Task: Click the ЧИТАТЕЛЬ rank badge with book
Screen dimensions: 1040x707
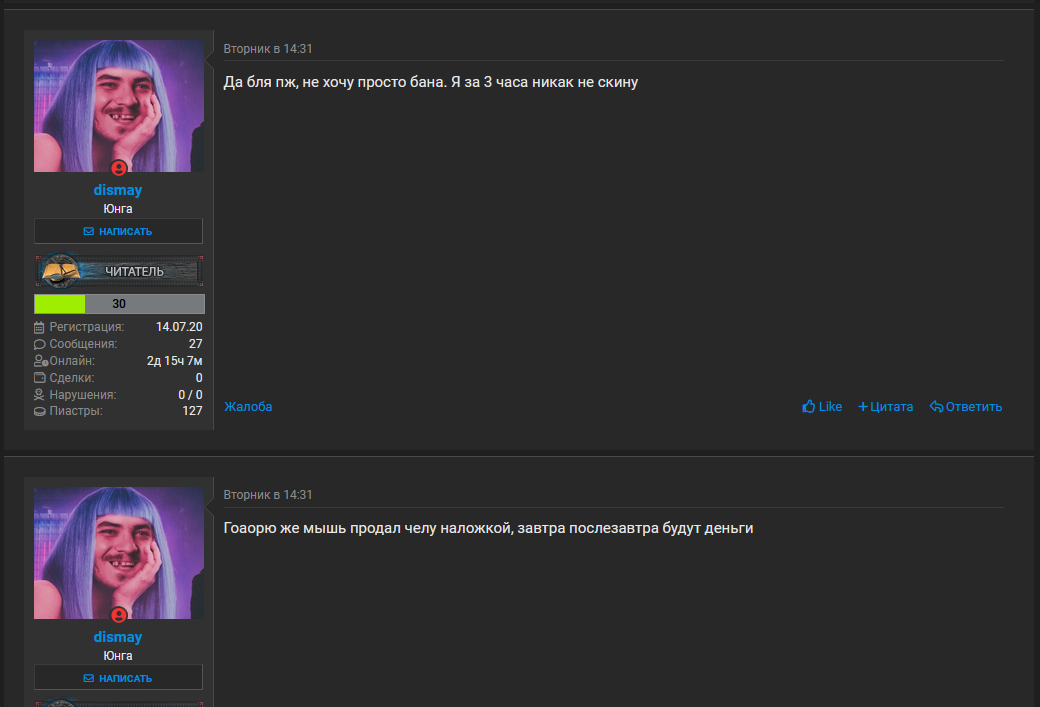Action: tap(119, 271)
